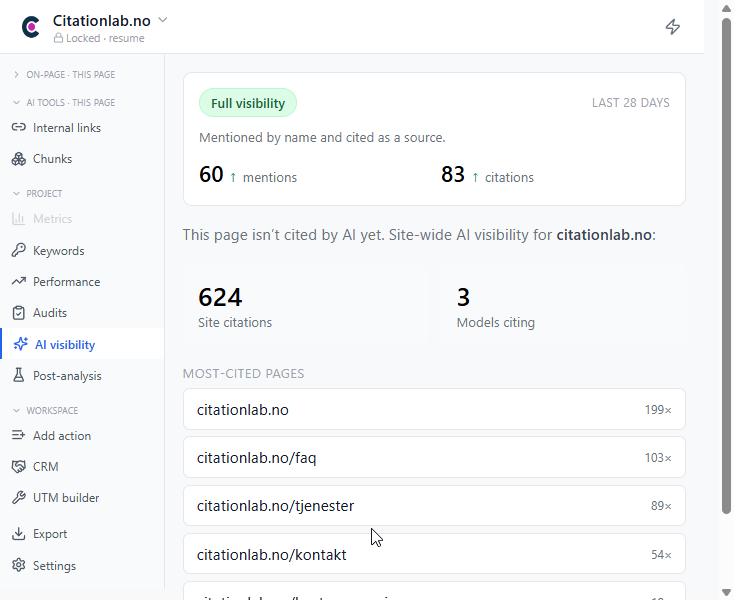Open the citationlab.no/faq row
Image resolution: width=734 pixels, height=600 pixels.
[x=434, y=457]
